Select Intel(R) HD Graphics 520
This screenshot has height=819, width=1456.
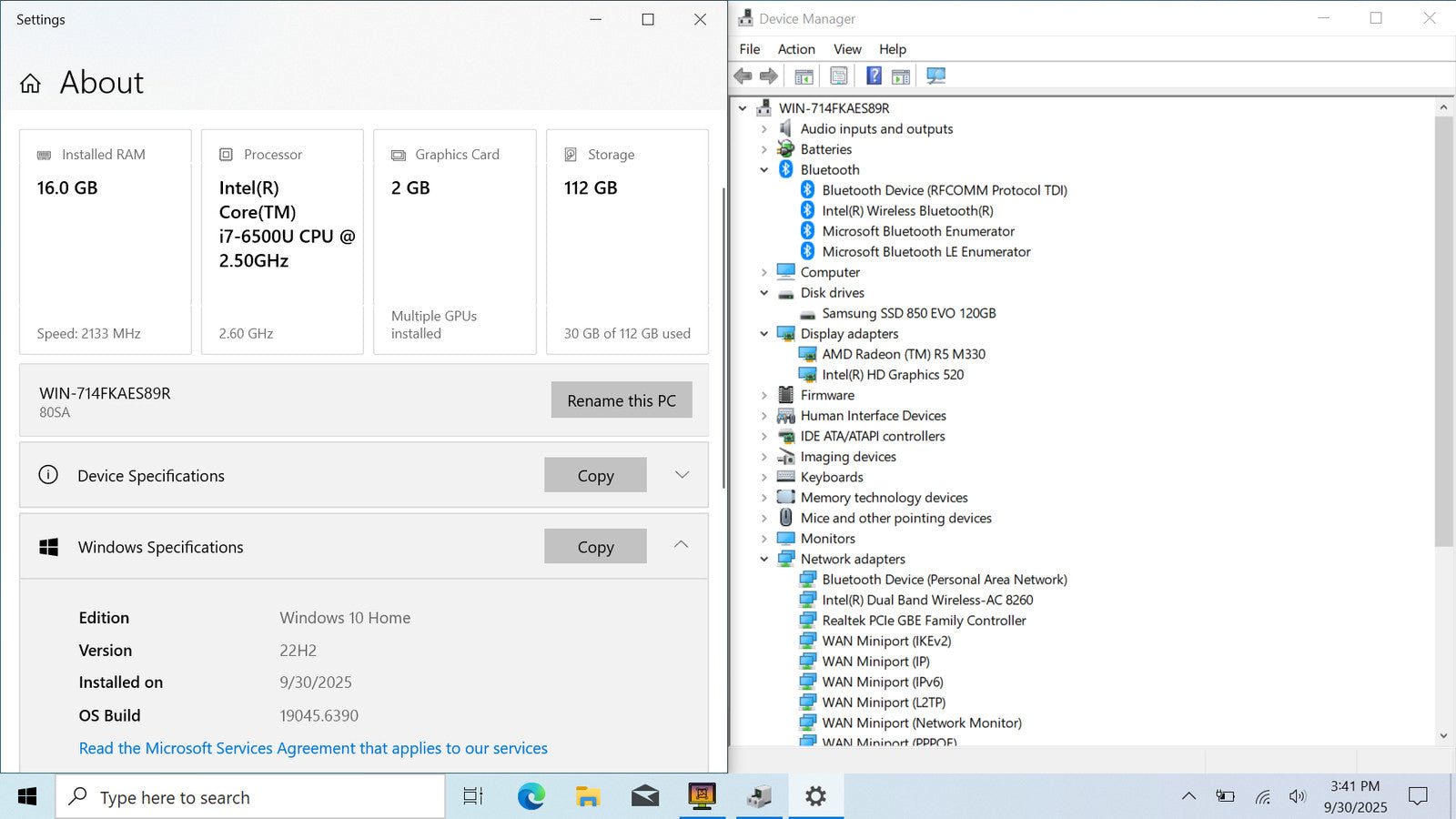point(893,375)
